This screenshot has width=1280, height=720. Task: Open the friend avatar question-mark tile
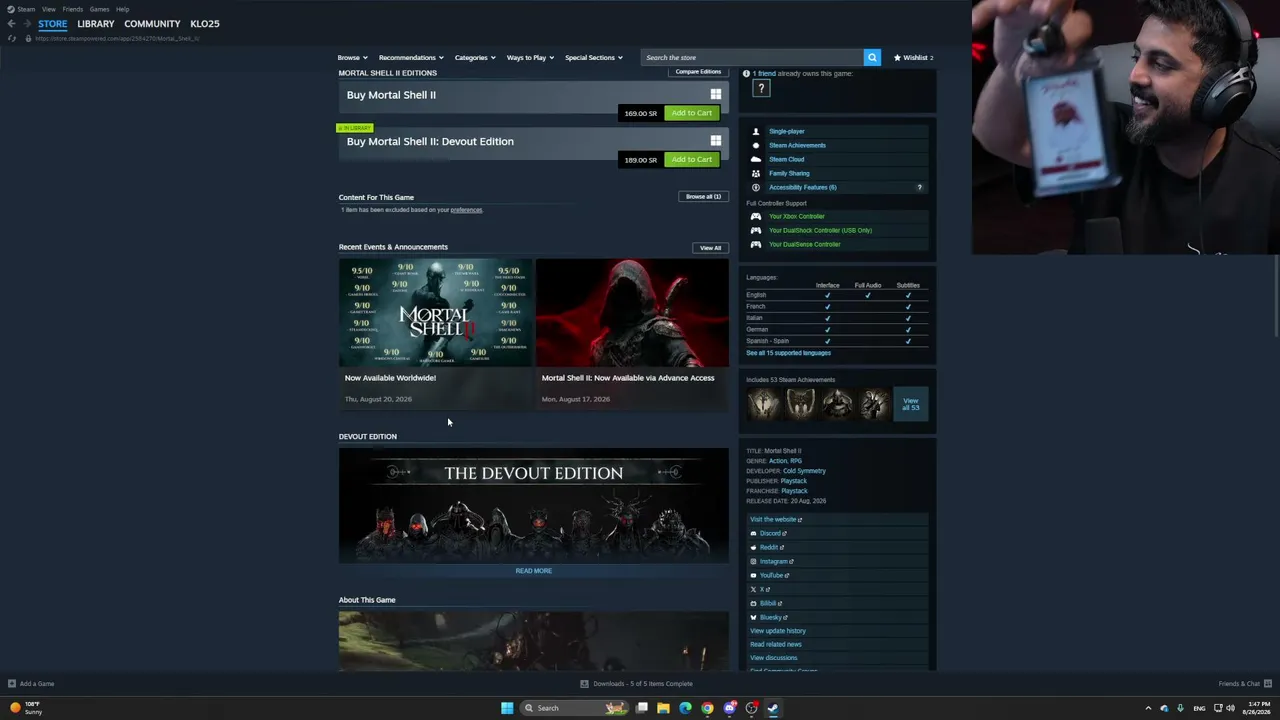coord(761,89)
